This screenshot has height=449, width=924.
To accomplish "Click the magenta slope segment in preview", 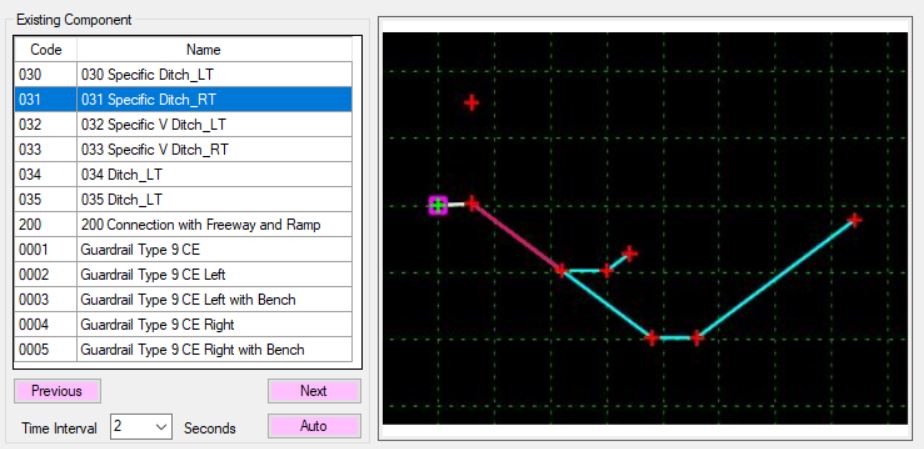I will pos(517,237).
